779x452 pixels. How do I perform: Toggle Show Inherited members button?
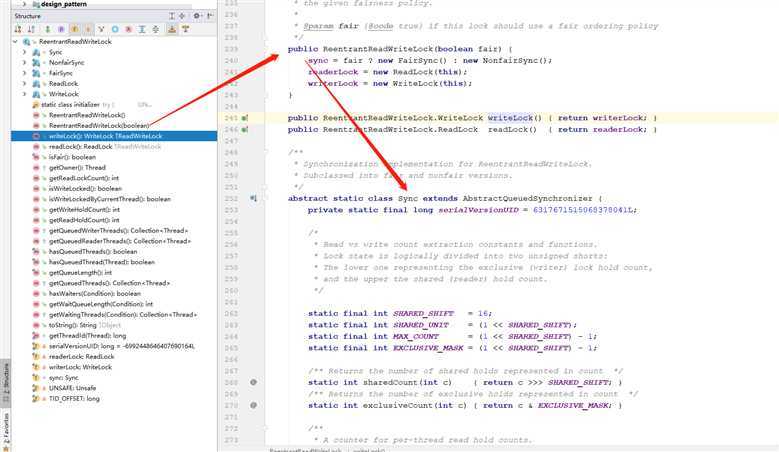pos(101,29)
